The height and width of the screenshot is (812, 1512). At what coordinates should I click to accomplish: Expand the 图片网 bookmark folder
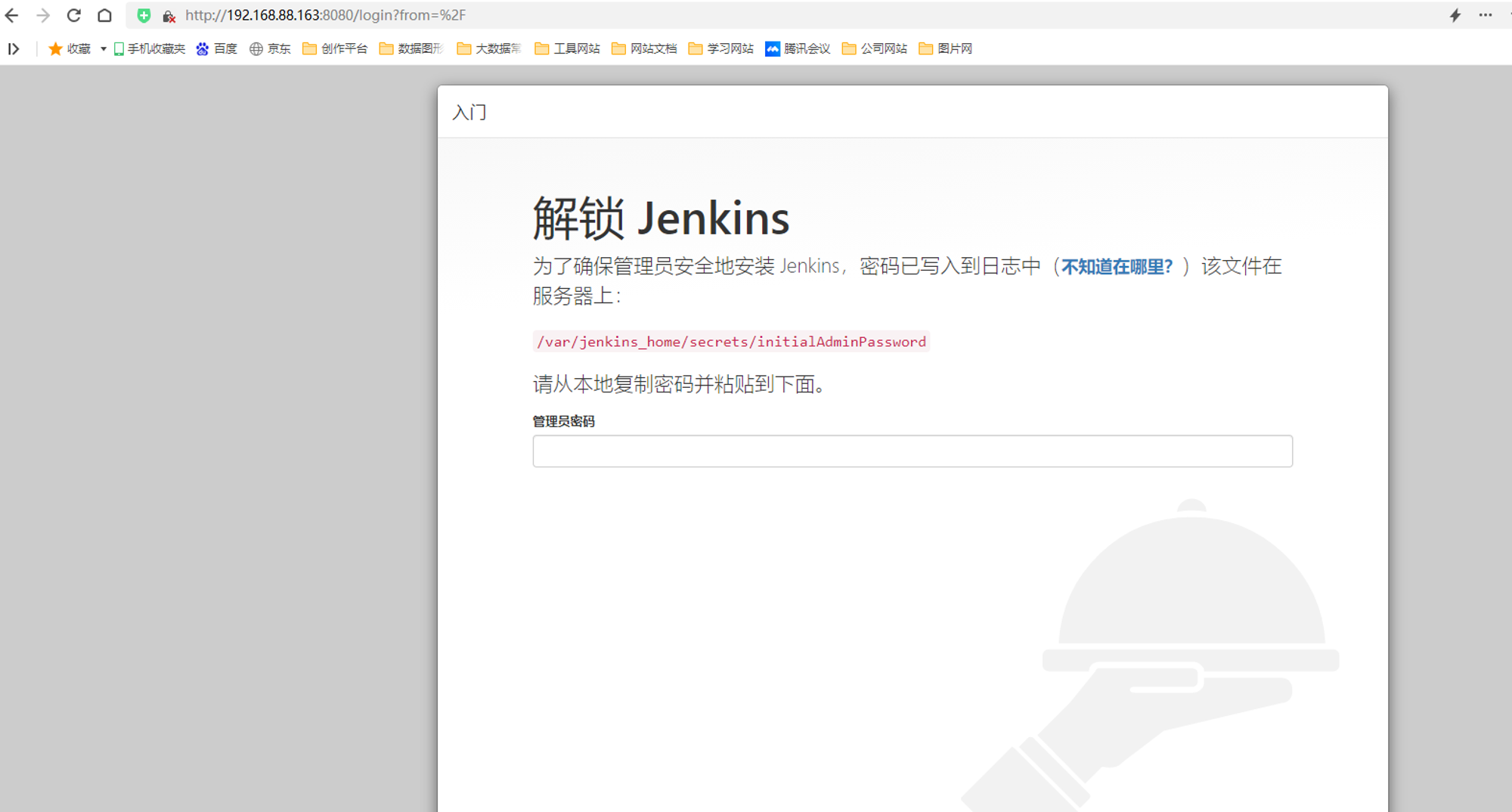pyautogui.click(x=946, y=49)
